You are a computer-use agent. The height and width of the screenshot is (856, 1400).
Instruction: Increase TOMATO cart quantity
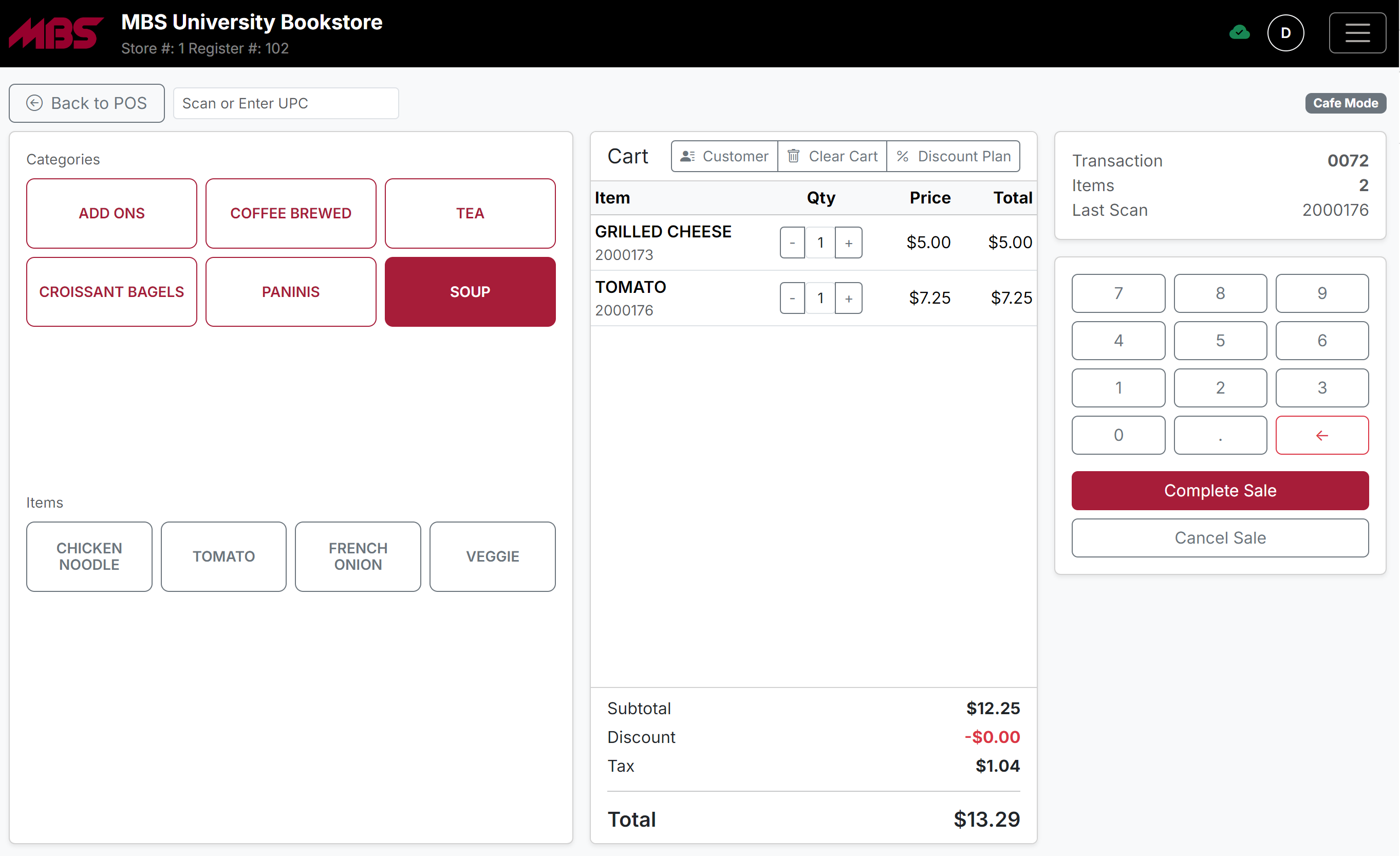[849, 299]
